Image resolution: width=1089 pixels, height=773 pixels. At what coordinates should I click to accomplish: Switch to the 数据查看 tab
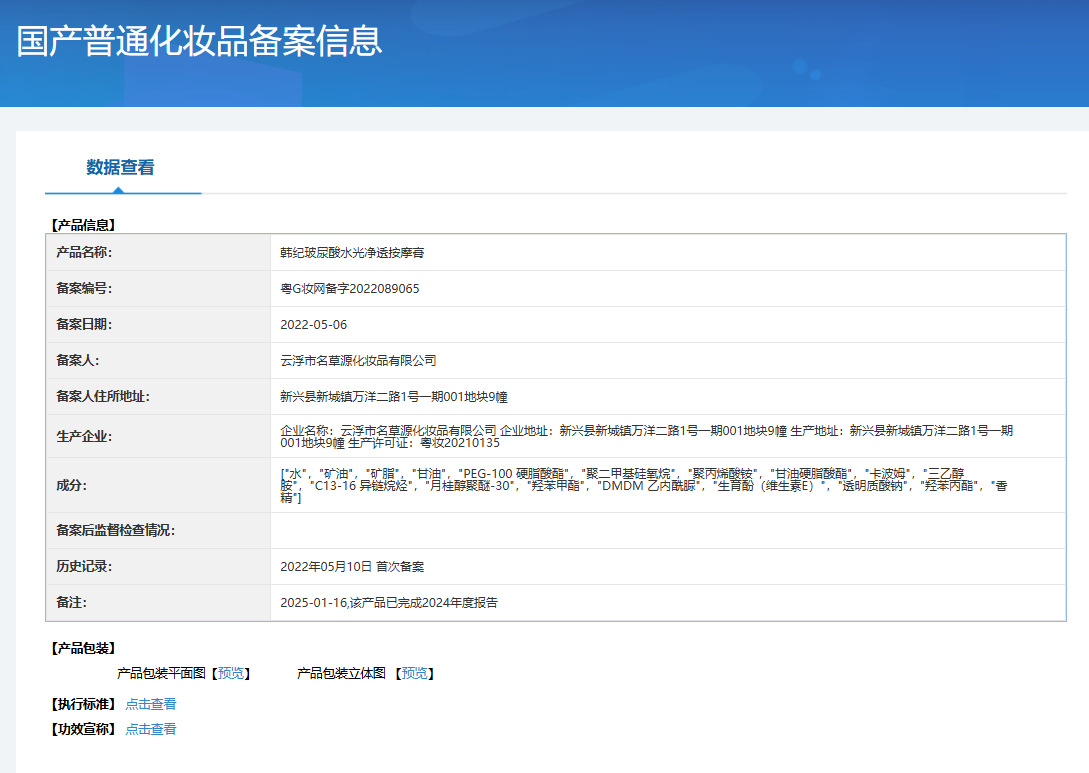coord(120,168)
